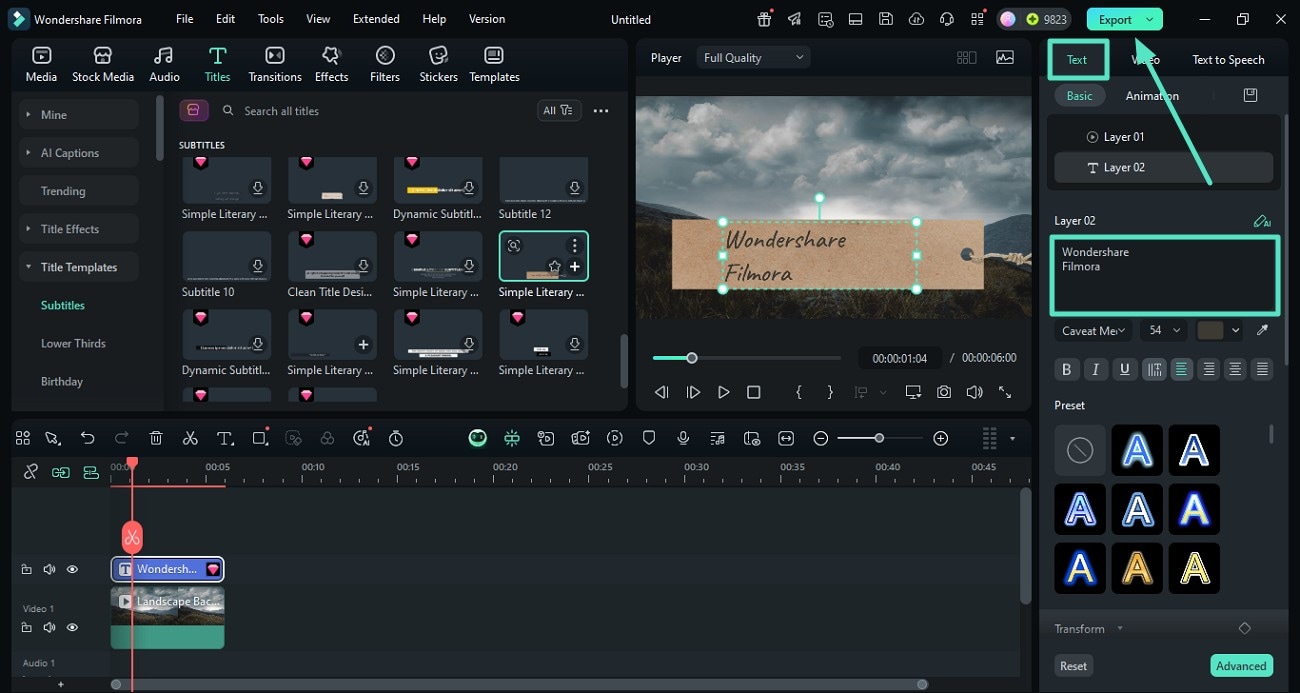Image resolution: width=1300 pixels, height=693 pixels.
Task: Click the scissors playhead split button on timeline
Action: (x=132, y=537)
